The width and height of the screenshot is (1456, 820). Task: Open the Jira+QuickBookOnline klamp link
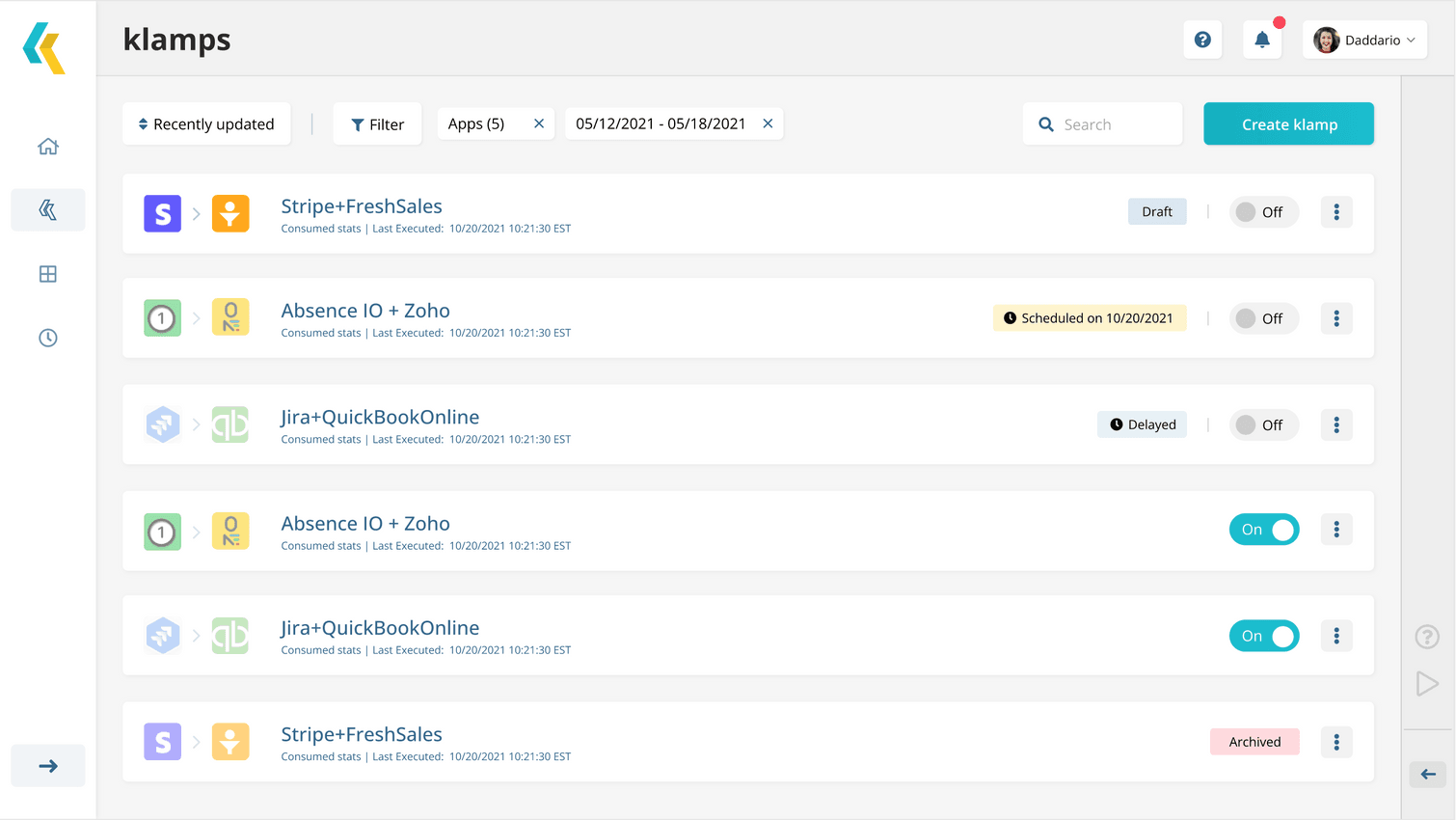[x=380, y=416]
